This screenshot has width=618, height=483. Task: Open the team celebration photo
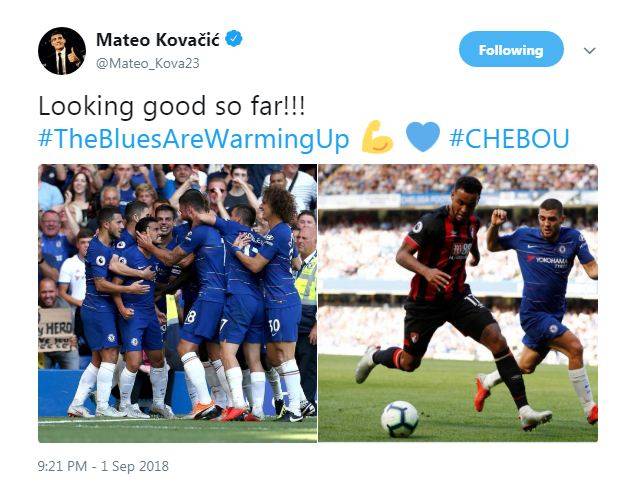pyautogui.click(x=177, y=303)
